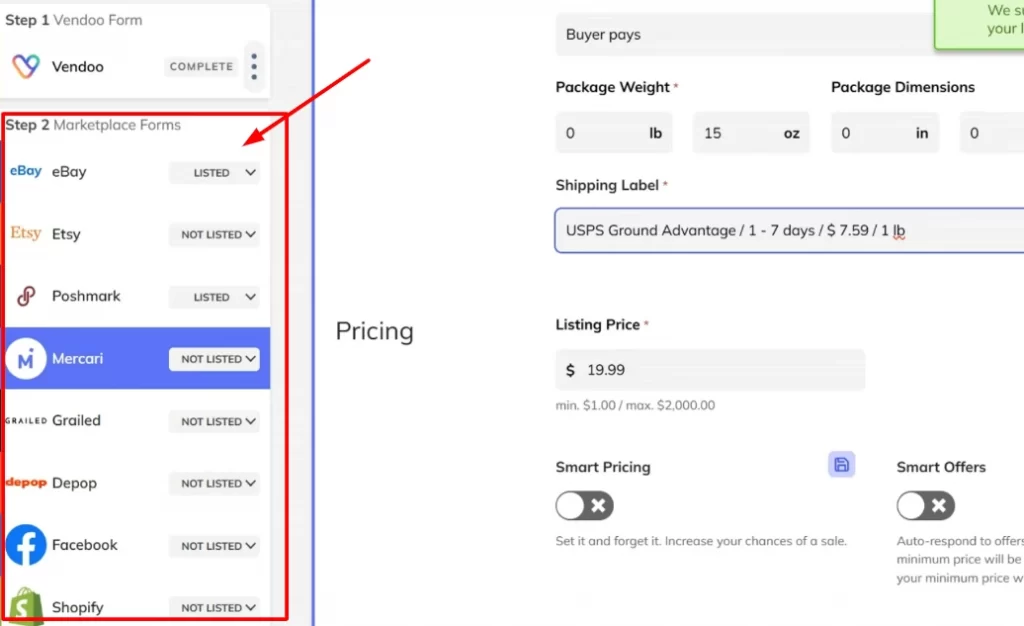The height and width of the screenshot is (626, 1024).
Task: Click the Depop logo icon
Action: tap(26, 482)
